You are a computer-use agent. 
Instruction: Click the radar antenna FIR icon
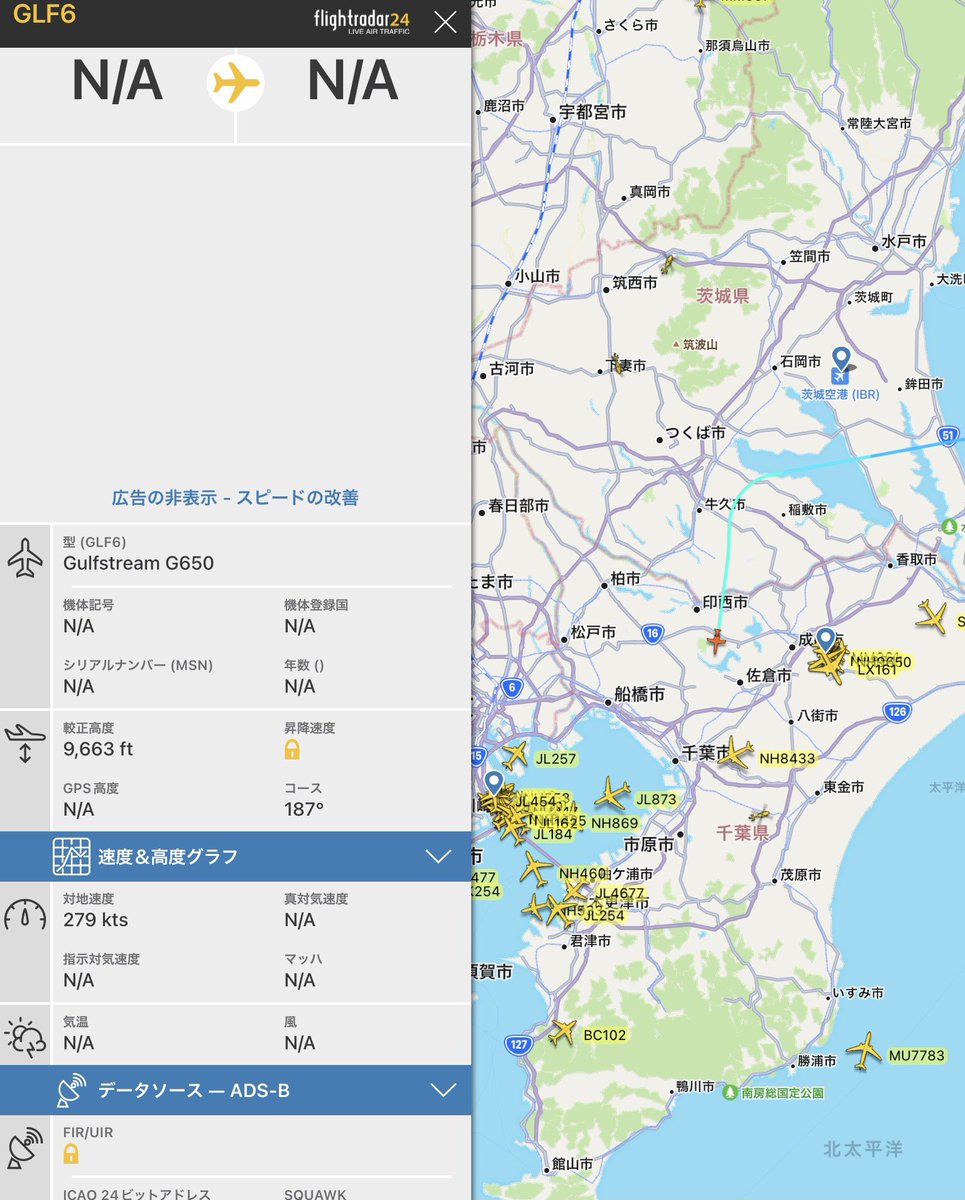pos(25,1150)
